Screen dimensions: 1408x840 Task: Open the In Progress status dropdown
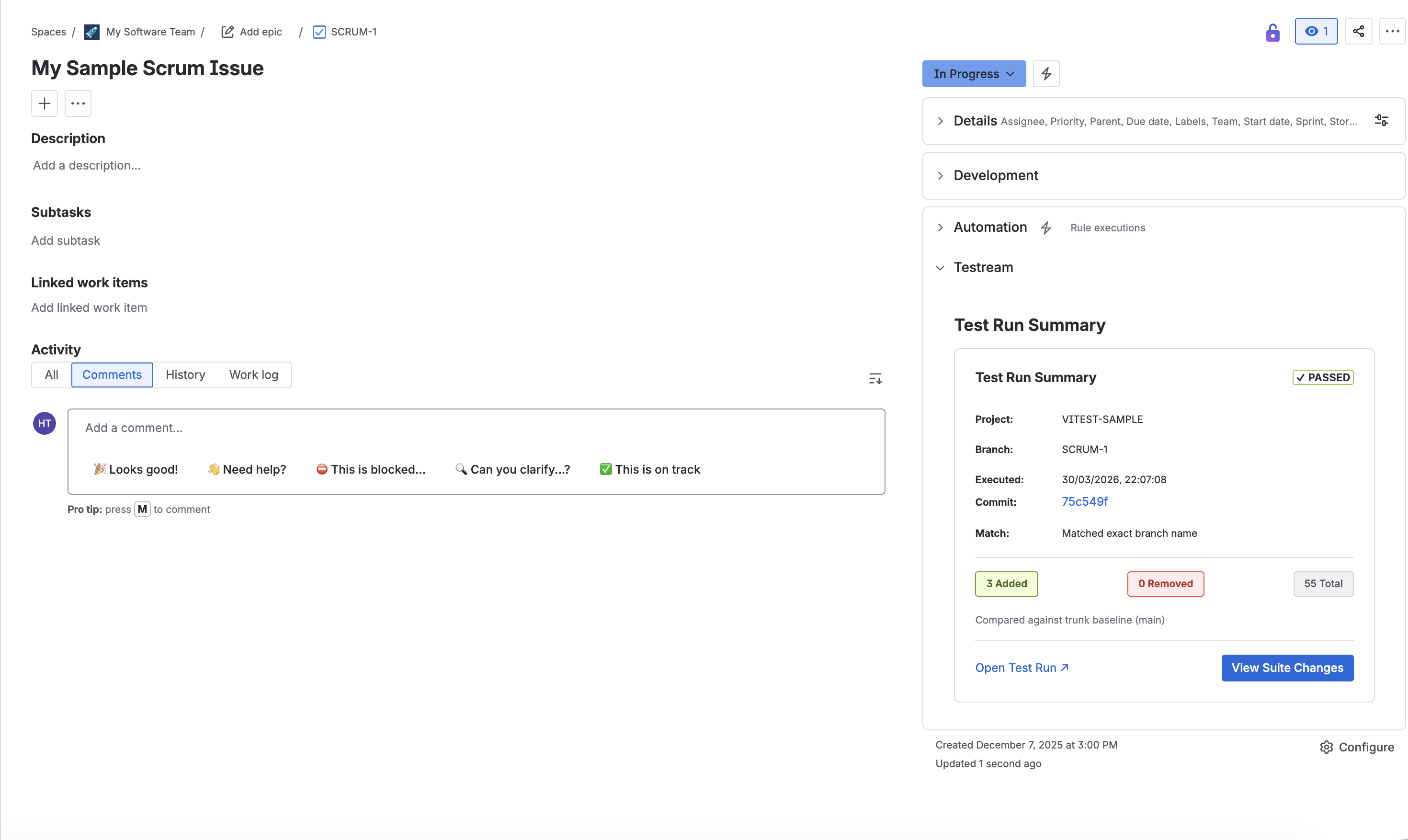[x=973, y=73]
